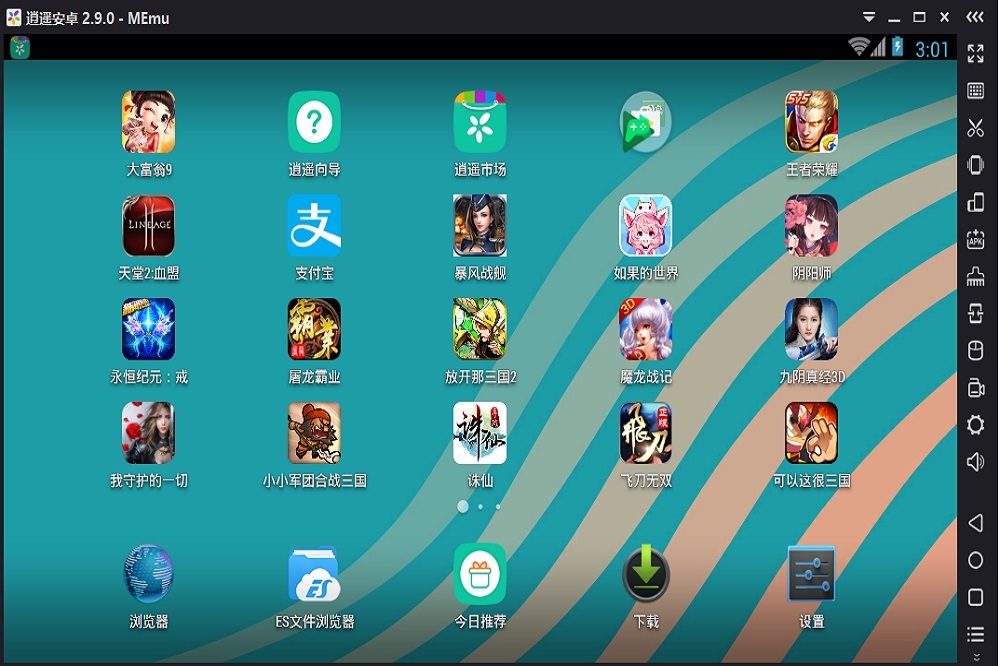This screenshot has width=1000, height=666.
Task: Click the volume speaker sidebar icon
Action: coord(975,461)
